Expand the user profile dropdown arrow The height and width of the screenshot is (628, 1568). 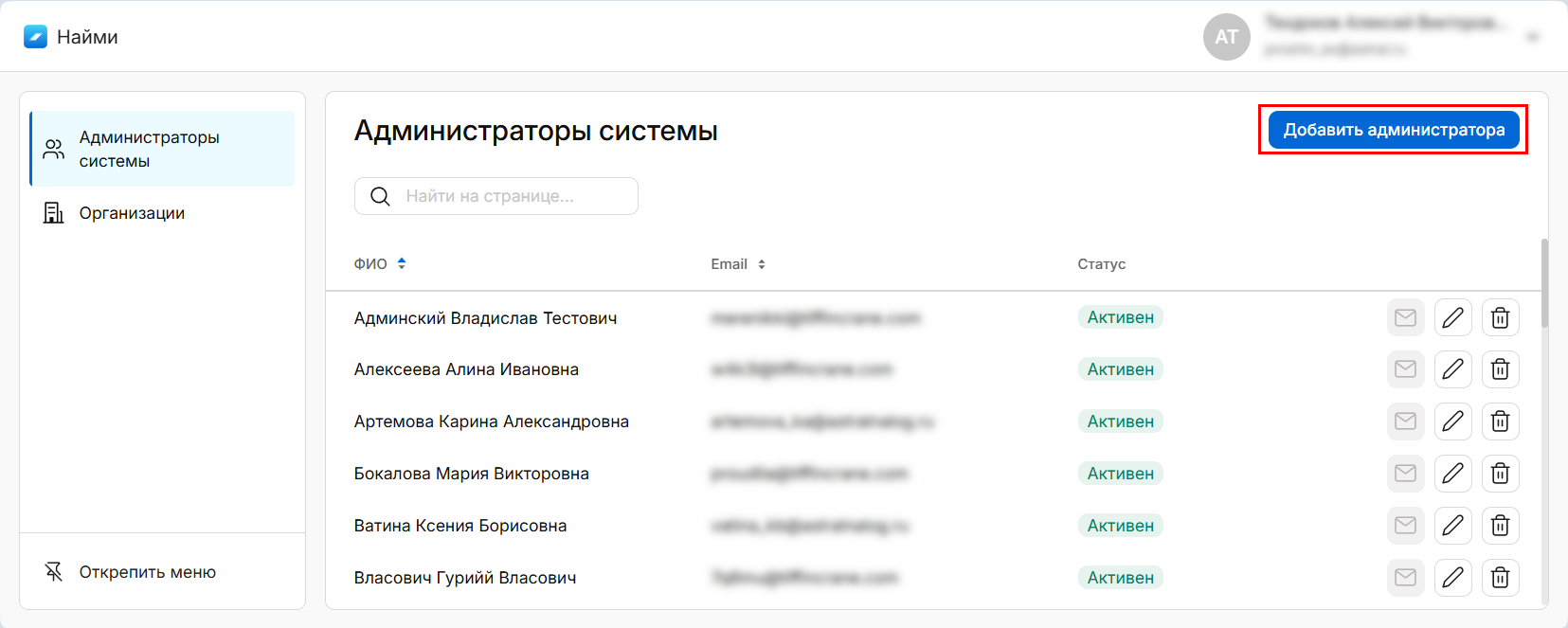point(1532,37)
